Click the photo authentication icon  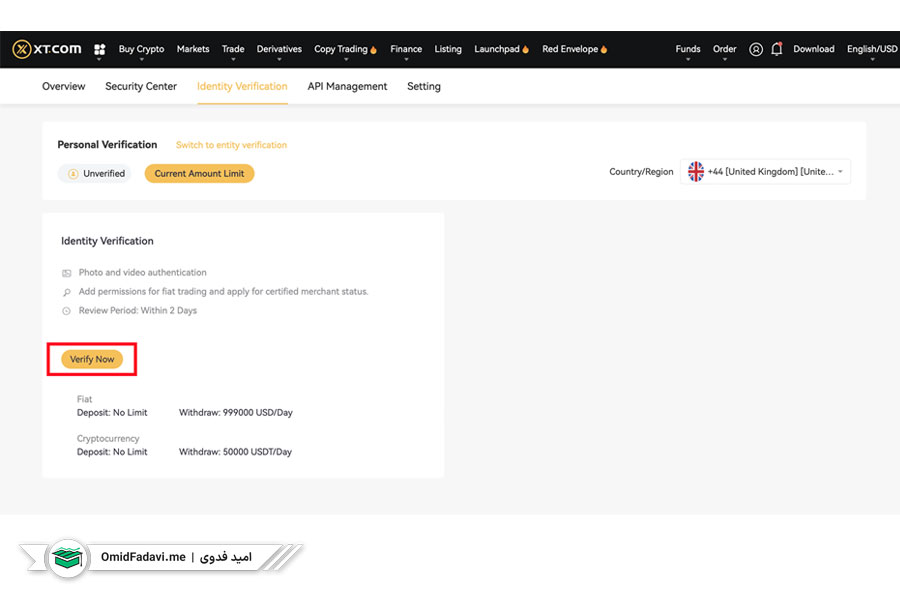tap(67, 273)
